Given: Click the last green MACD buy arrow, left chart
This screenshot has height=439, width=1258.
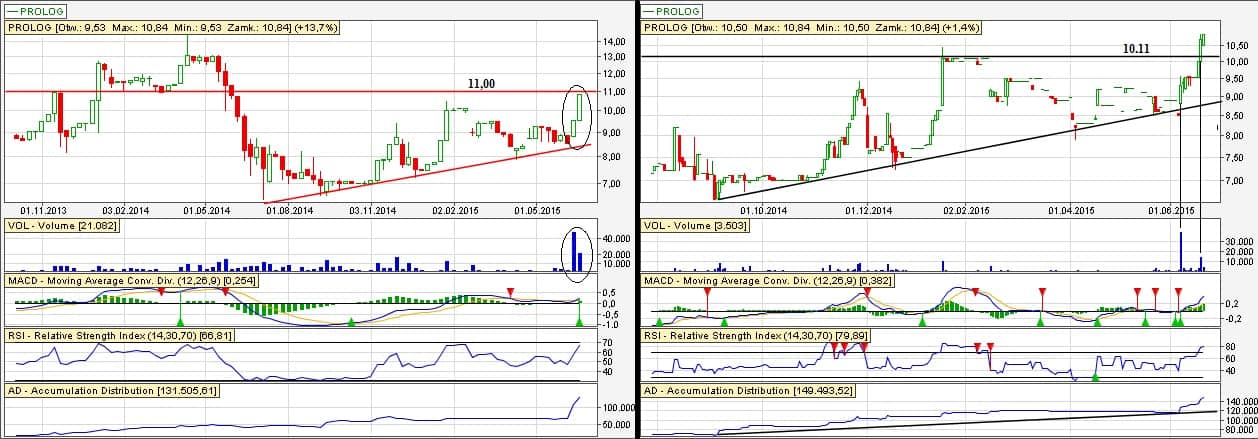Looking at the screenshot, I should click(581, 319).
